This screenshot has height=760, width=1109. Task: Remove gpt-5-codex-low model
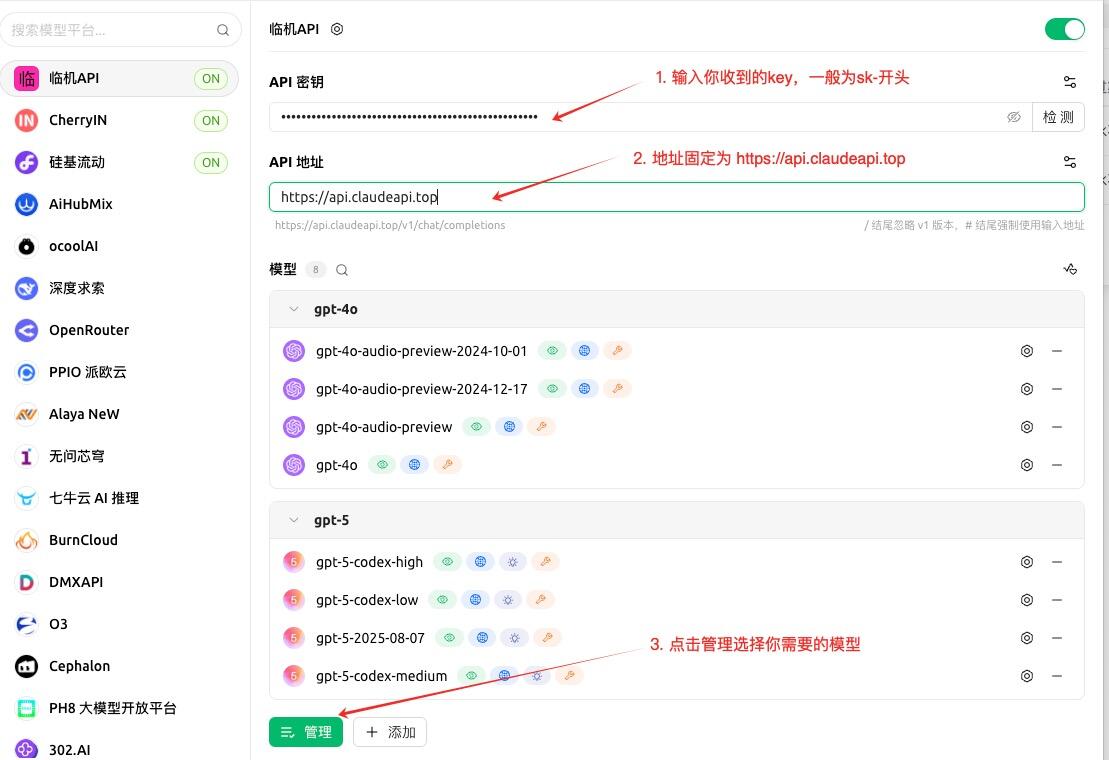(1057, 600)
